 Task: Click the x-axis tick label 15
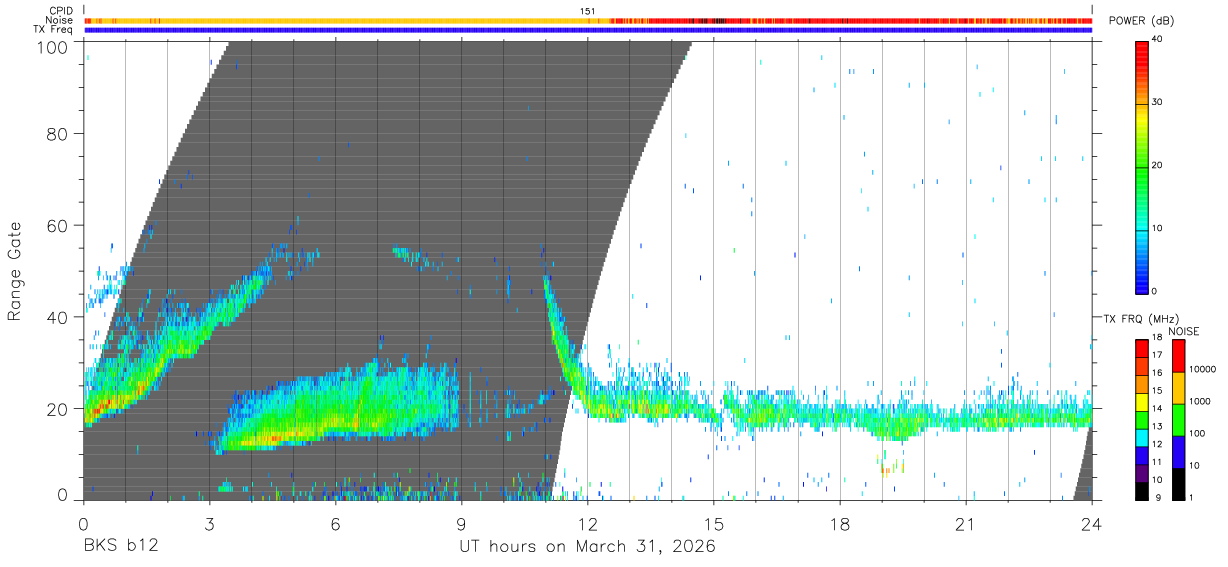[713, 524]
